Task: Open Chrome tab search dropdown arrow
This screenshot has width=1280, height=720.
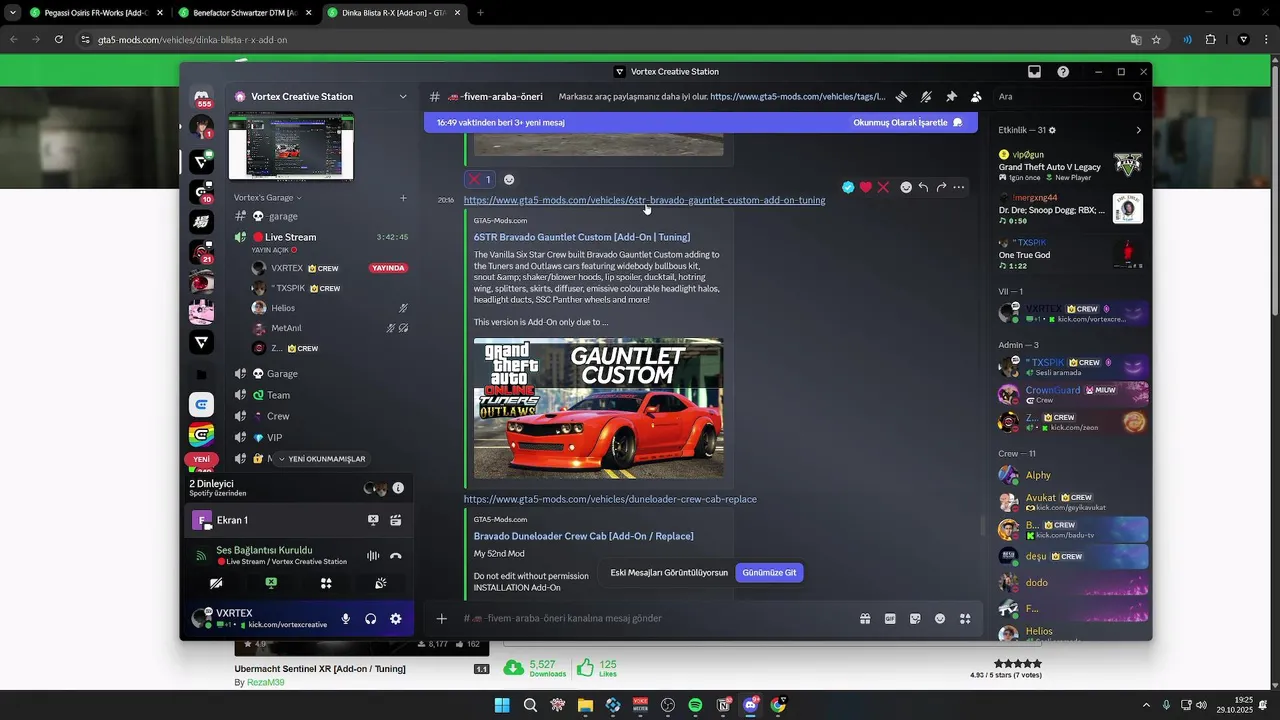Action: pyautogui.click(x=13, y=13)
